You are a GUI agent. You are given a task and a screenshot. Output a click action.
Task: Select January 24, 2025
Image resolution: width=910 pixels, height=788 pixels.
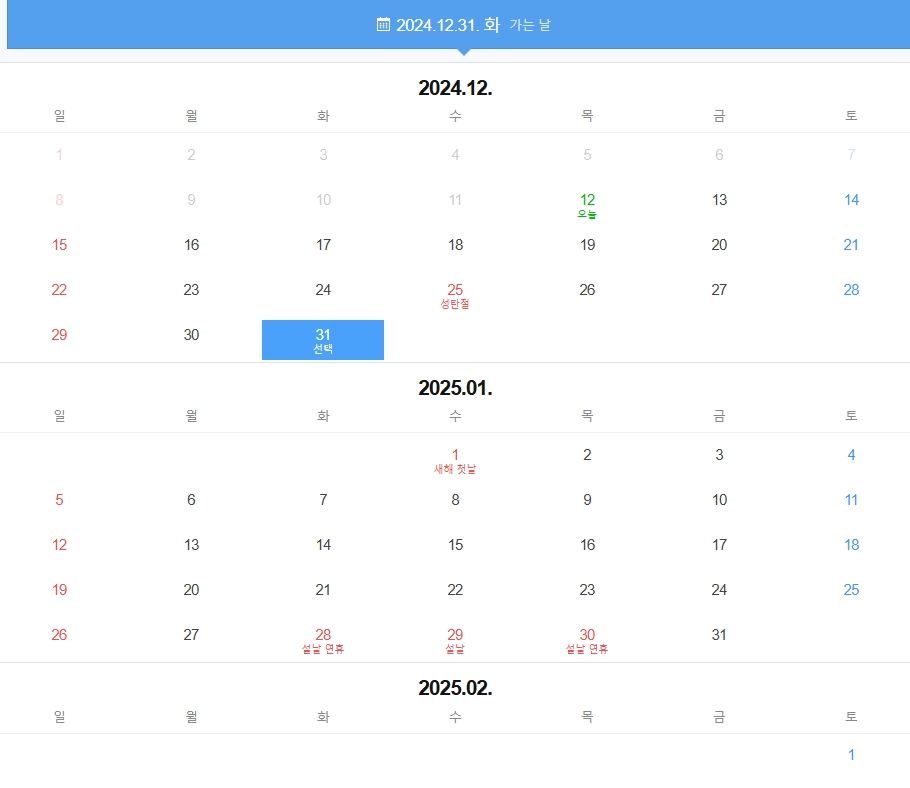click(719, 590)
